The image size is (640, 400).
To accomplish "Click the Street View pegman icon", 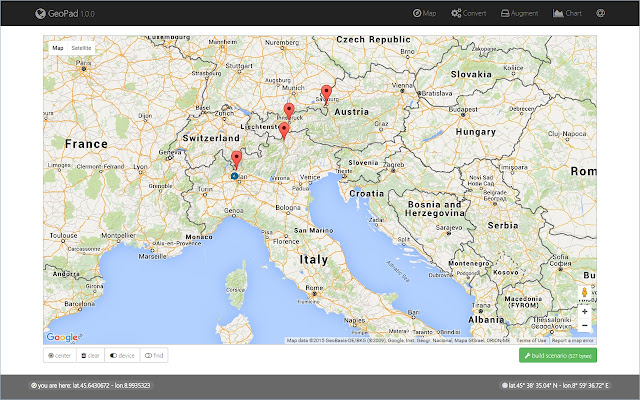I will point(584,293).
